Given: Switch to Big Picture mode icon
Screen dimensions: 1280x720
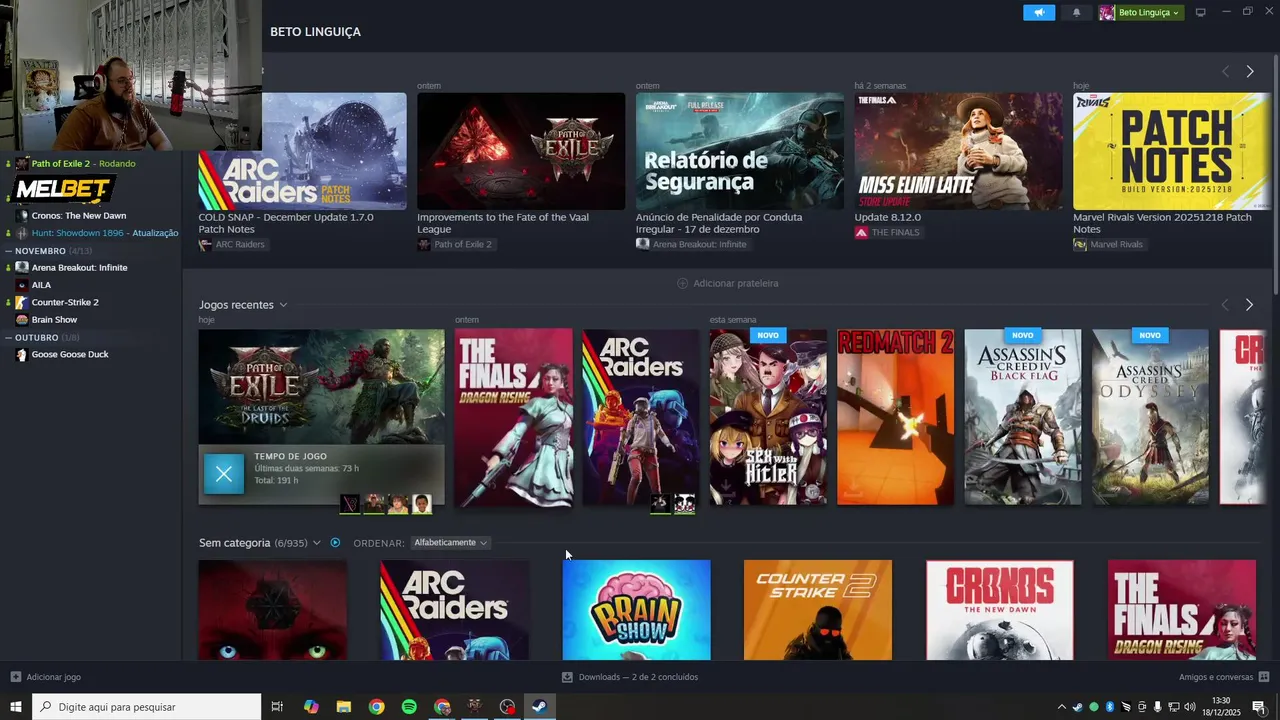Looking at the screenshot, I should 1201,12.
